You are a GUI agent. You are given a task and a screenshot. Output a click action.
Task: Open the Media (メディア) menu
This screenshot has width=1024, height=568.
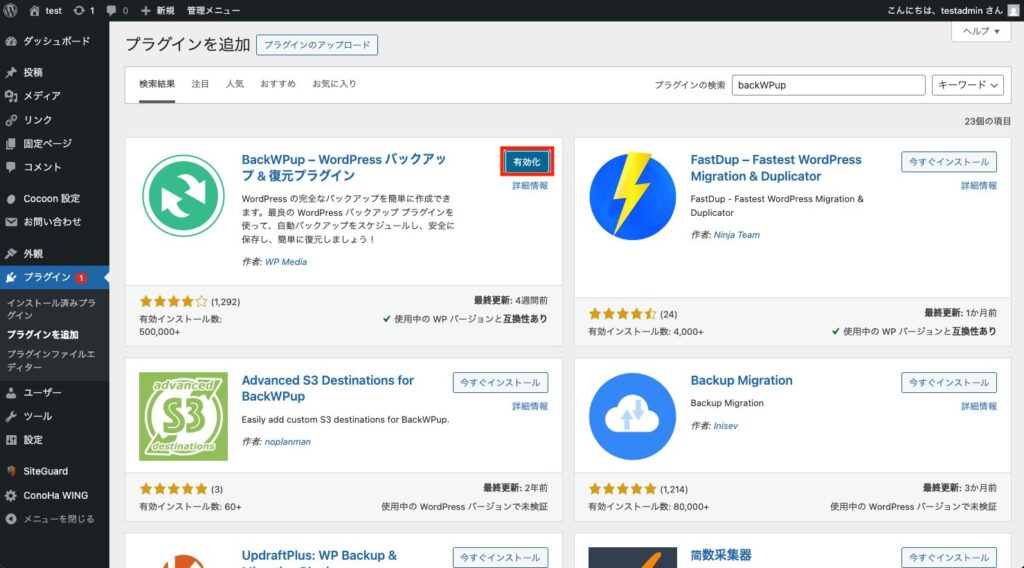coord(55,96)
